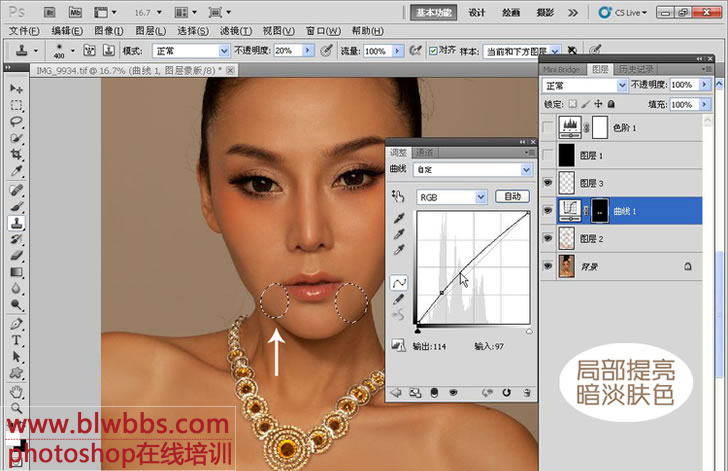
Task: Hide the Background layer visibility
Action: 548,266
